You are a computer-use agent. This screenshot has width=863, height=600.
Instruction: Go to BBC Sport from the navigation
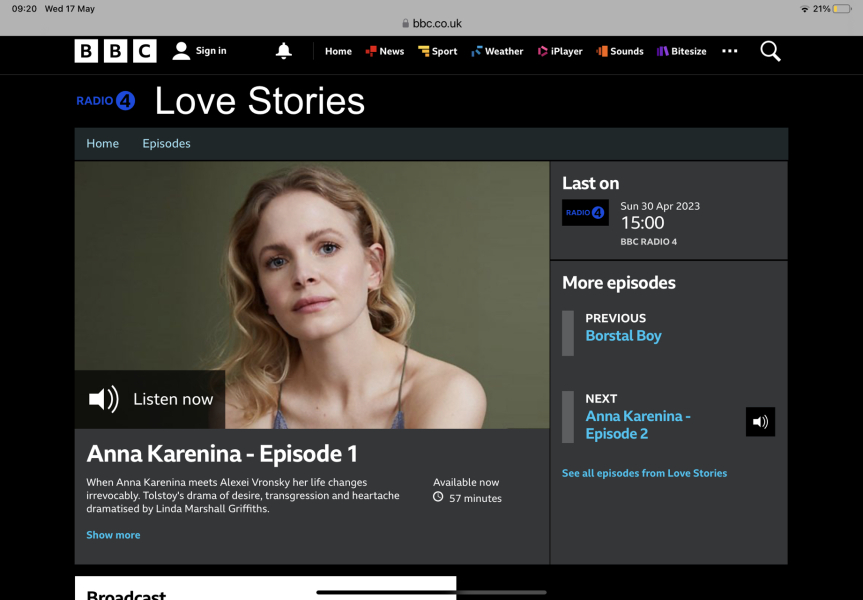[438, 51]
